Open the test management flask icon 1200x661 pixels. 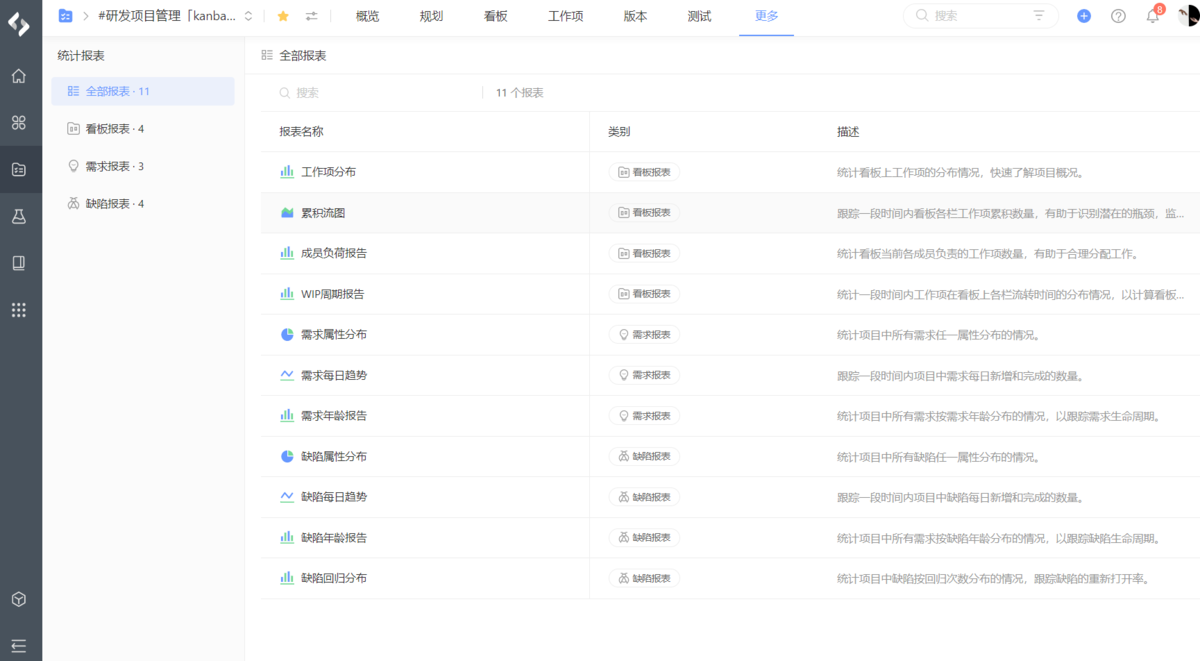(x=19, y=216)
